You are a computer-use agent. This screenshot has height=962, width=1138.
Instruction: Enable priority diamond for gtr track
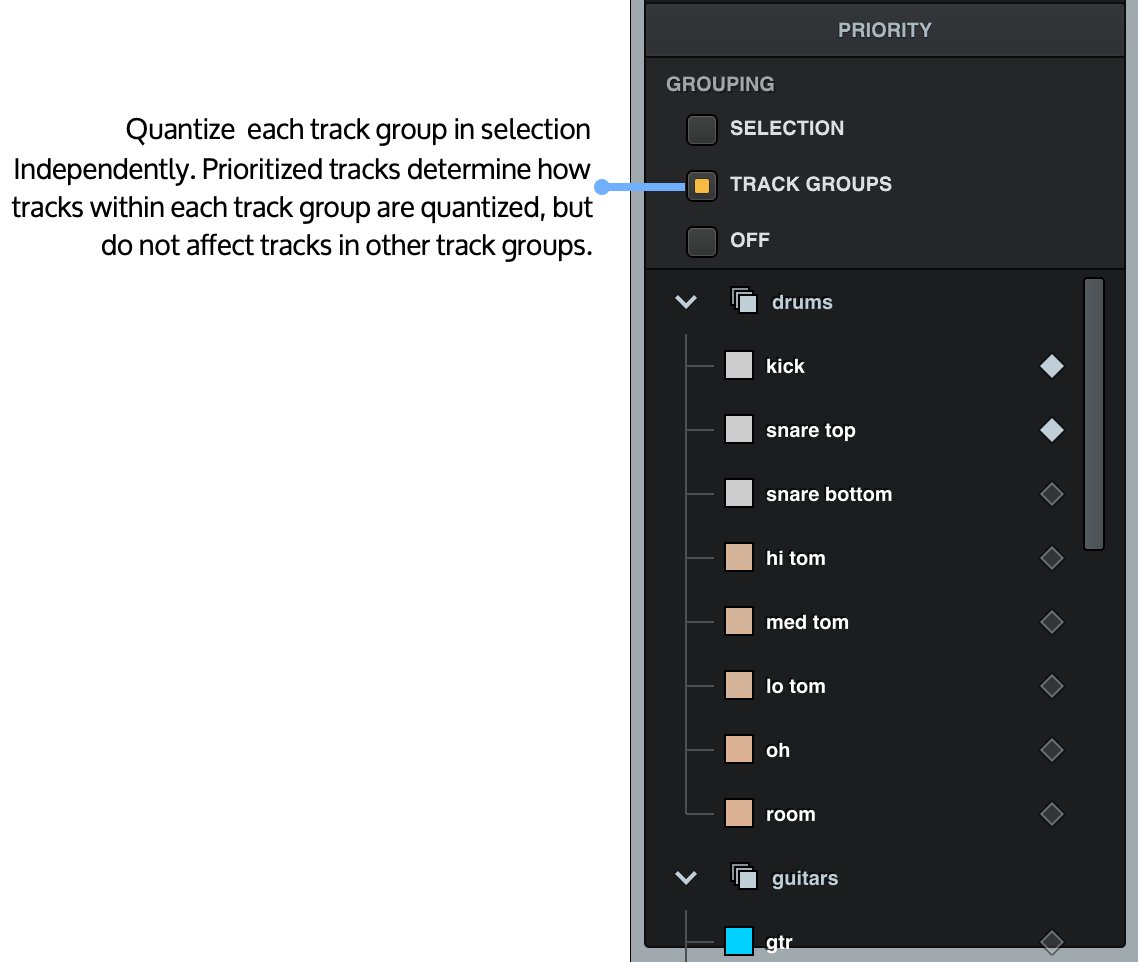click(1052, 942)
